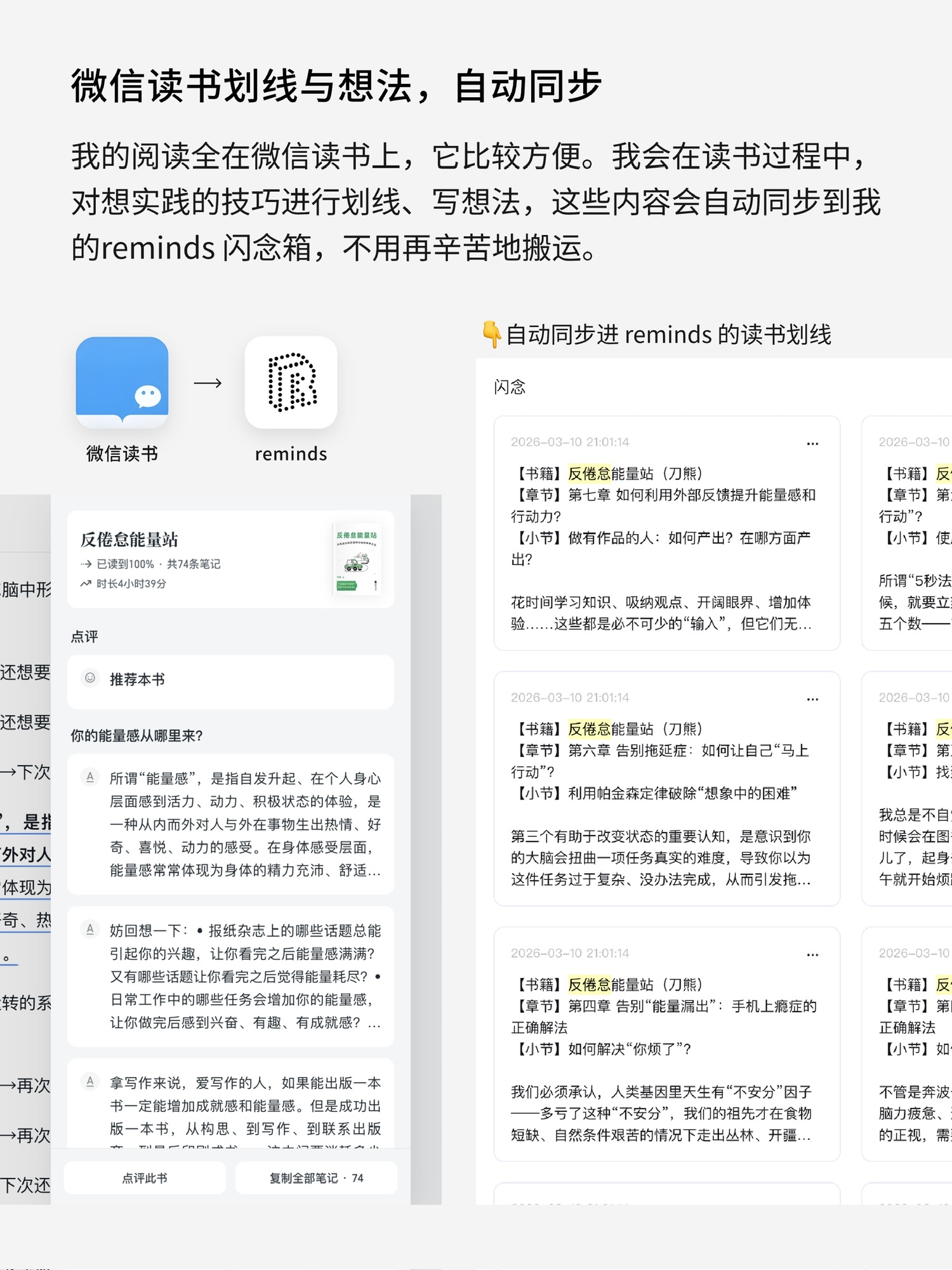Click the blue 微信读书 app icon
This screenshot has height=1270, width=952.
click(122, 382)
